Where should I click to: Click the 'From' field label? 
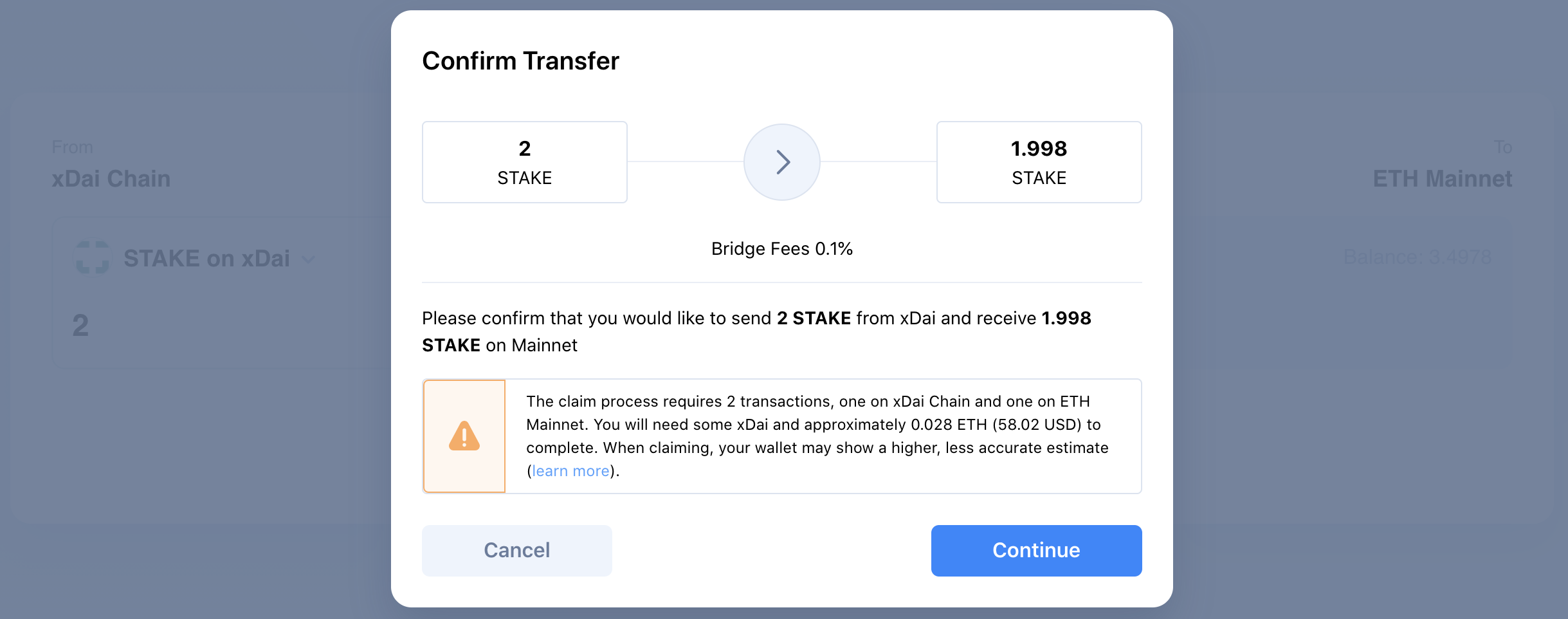click(72, 146)
